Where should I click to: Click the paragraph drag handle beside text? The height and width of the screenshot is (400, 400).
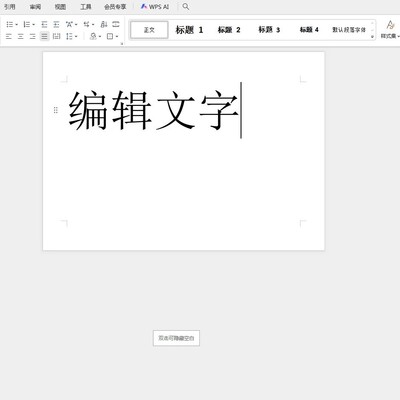point(56,110)
